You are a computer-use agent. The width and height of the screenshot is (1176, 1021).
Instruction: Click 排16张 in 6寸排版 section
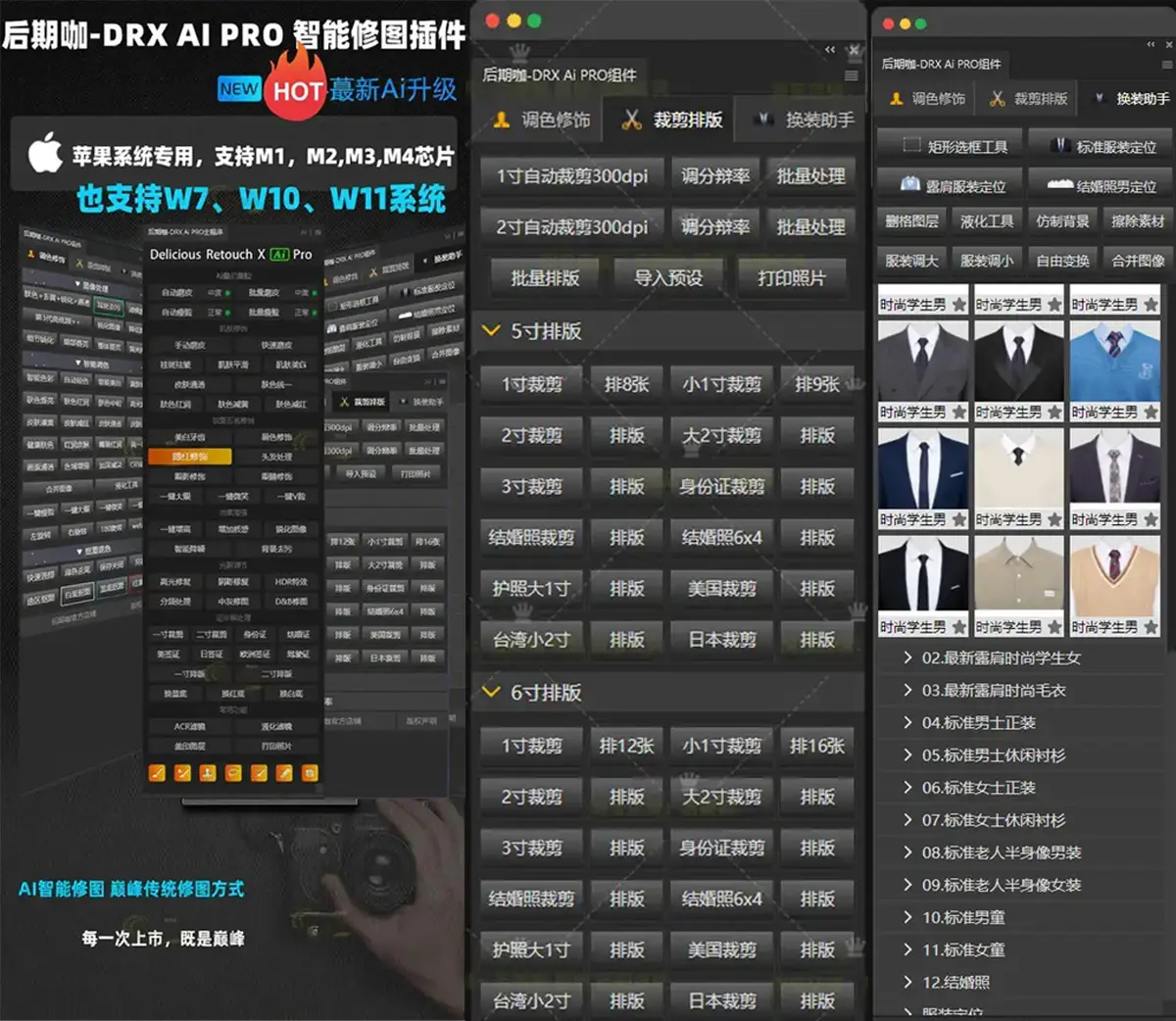817,746
